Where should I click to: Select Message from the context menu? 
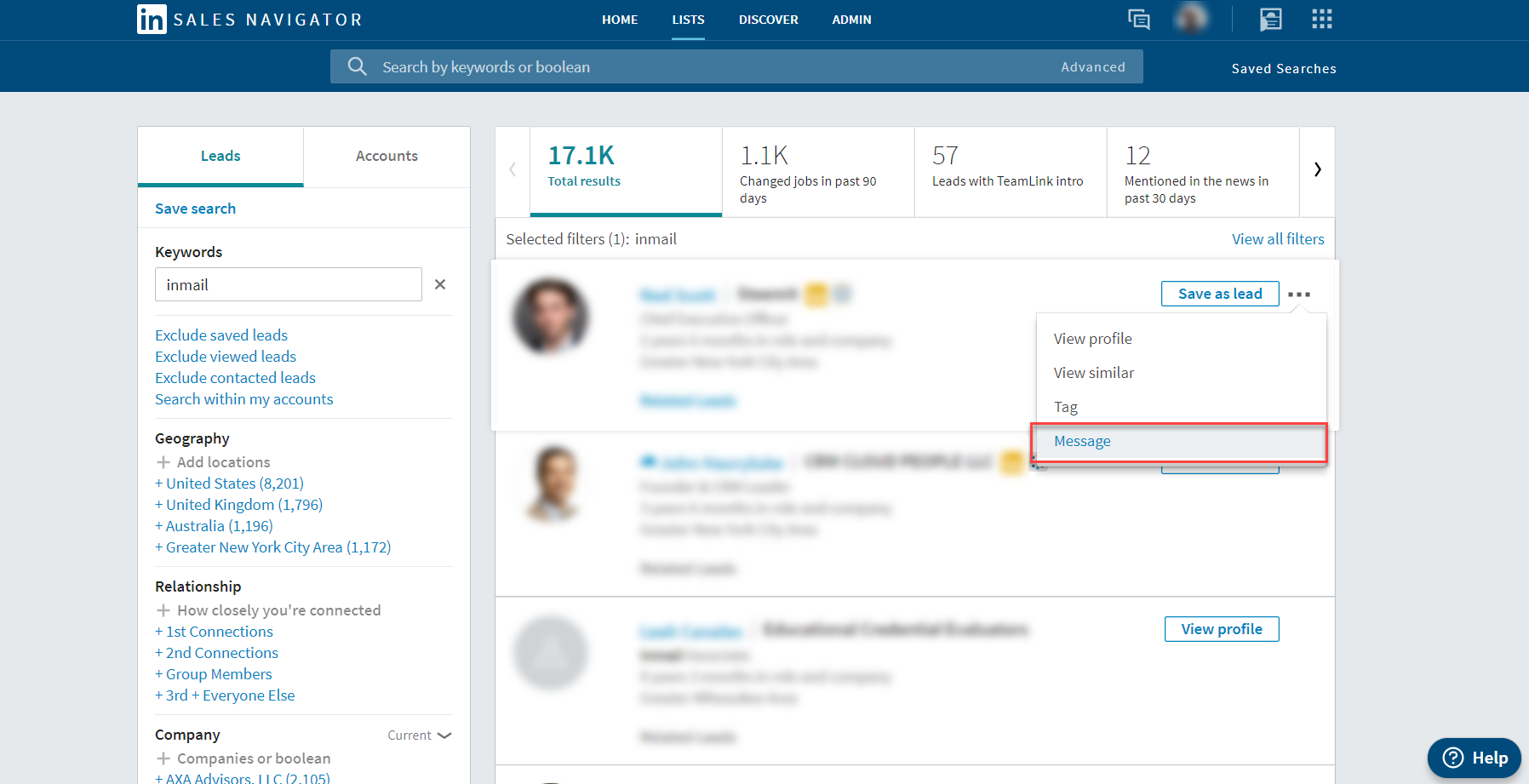pos(1082,441)
